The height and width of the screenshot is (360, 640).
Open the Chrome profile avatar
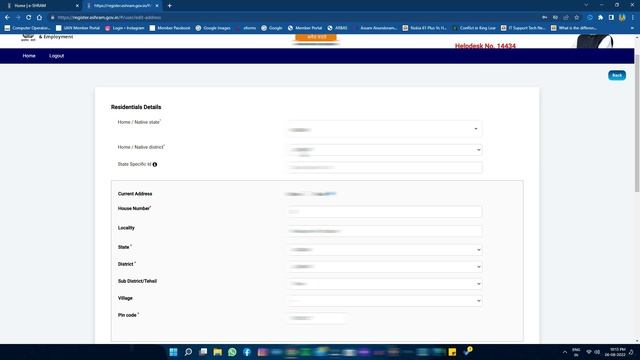(622, 18)
